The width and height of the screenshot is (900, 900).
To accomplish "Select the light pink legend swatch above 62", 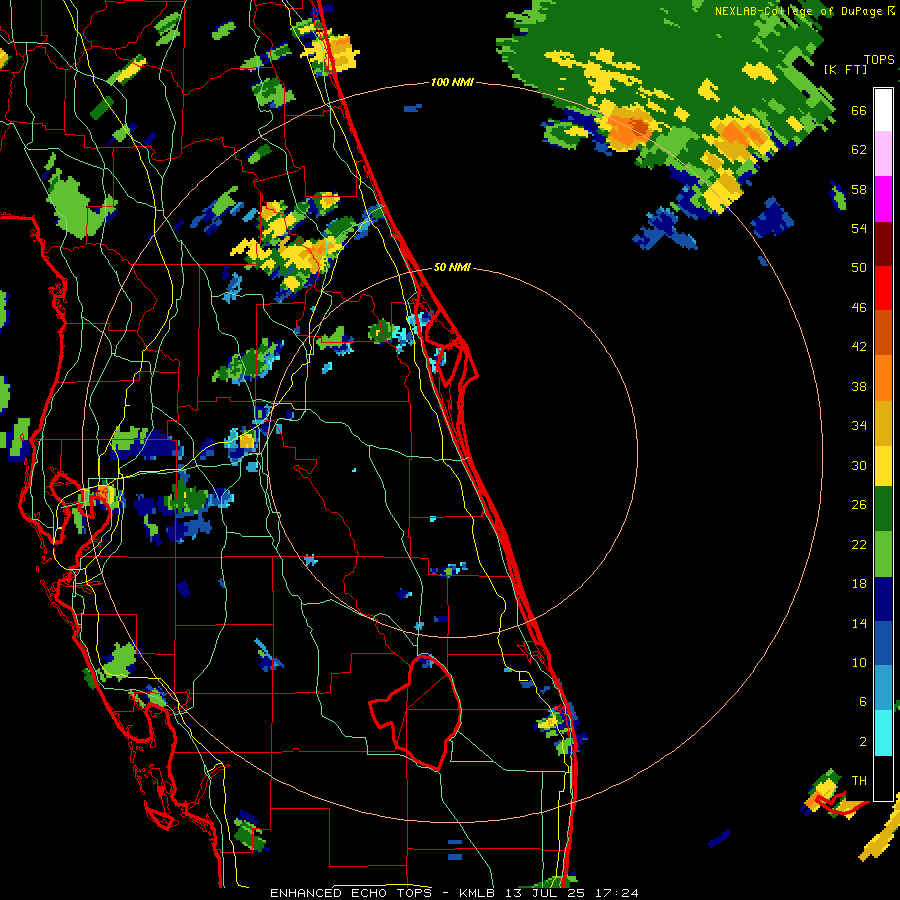I will coord(883,153).
